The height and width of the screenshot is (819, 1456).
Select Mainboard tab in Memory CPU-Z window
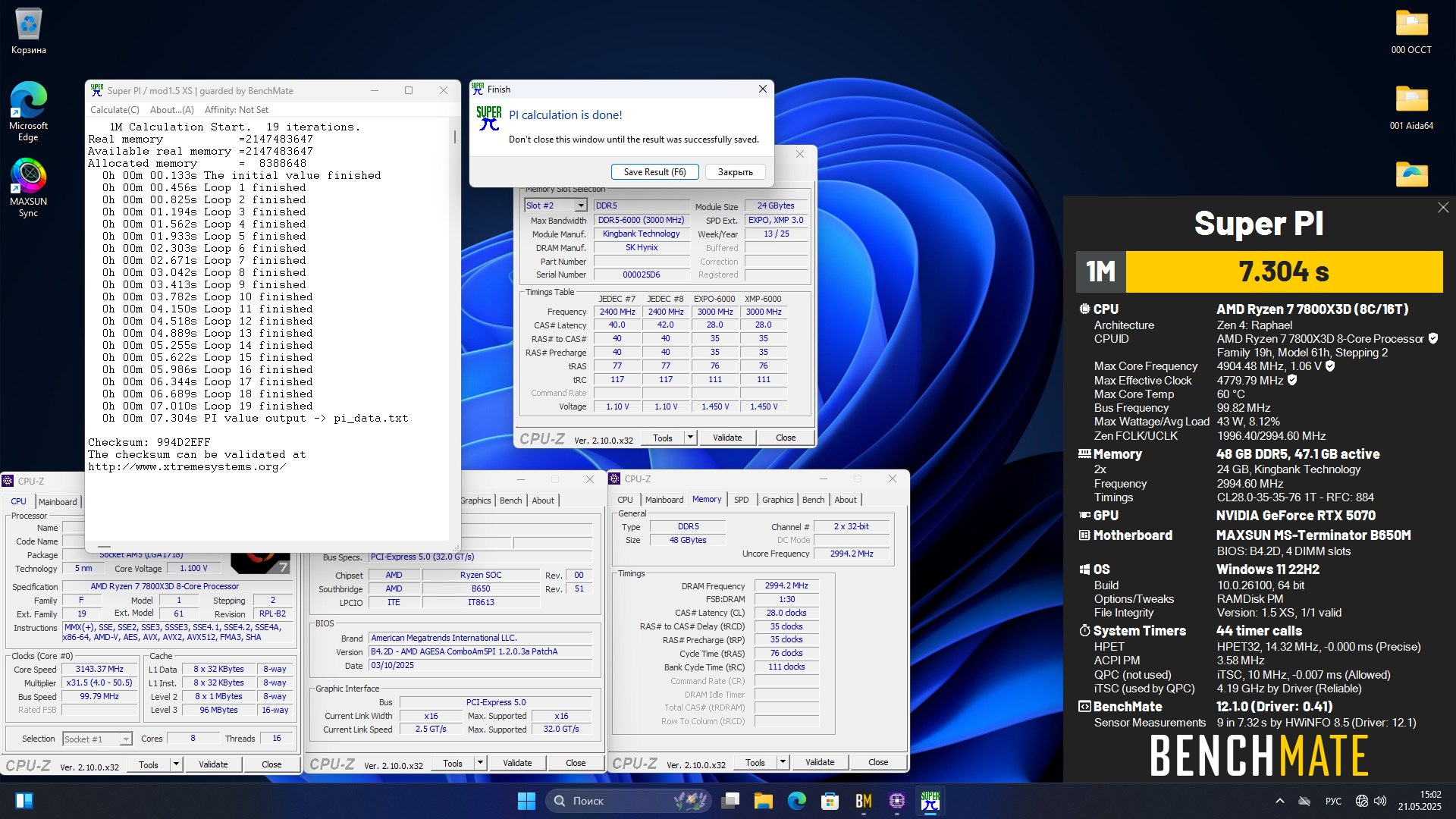(x=664, y=500)
